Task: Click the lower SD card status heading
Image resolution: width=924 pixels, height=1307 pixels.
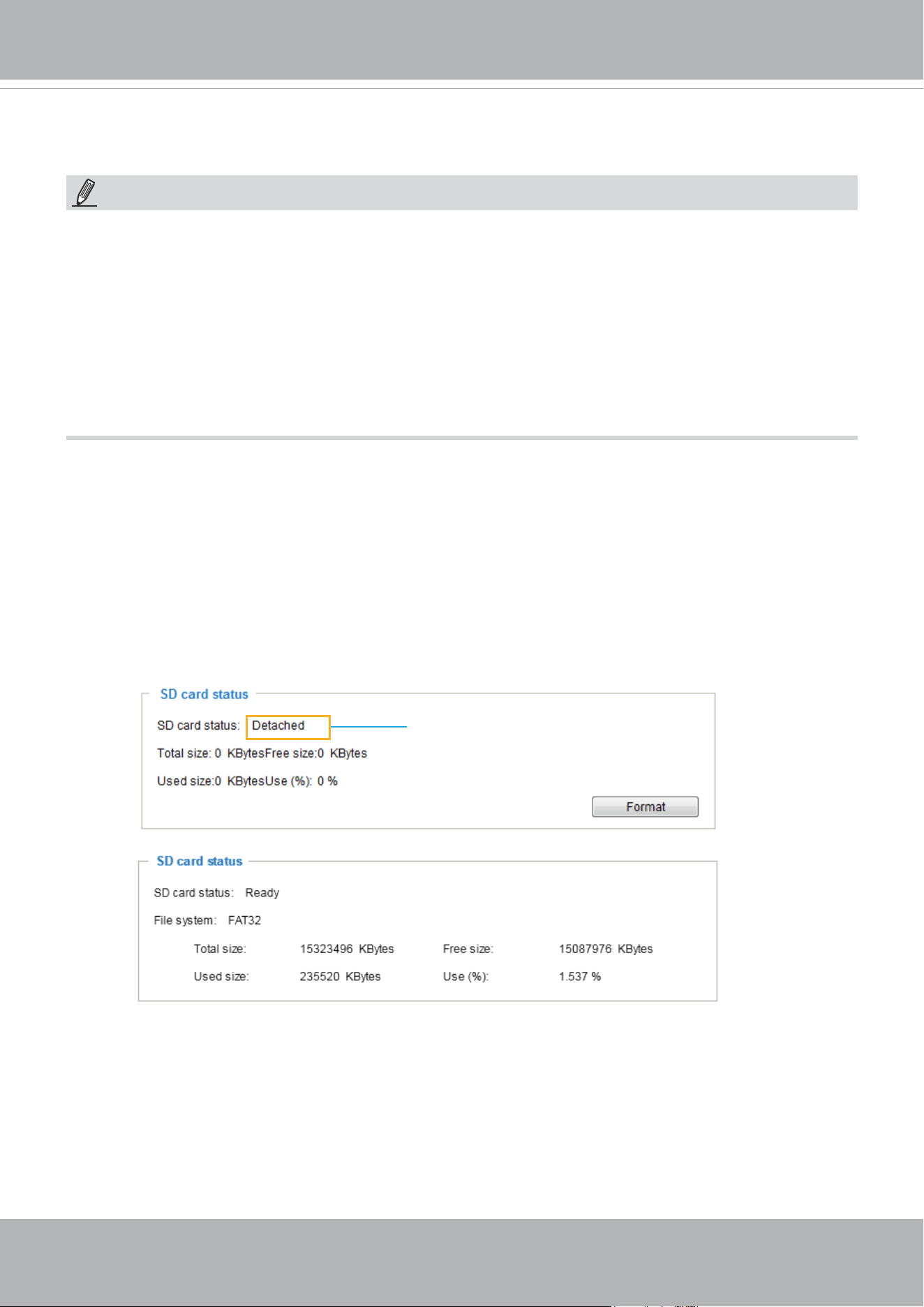Action: 200,861
